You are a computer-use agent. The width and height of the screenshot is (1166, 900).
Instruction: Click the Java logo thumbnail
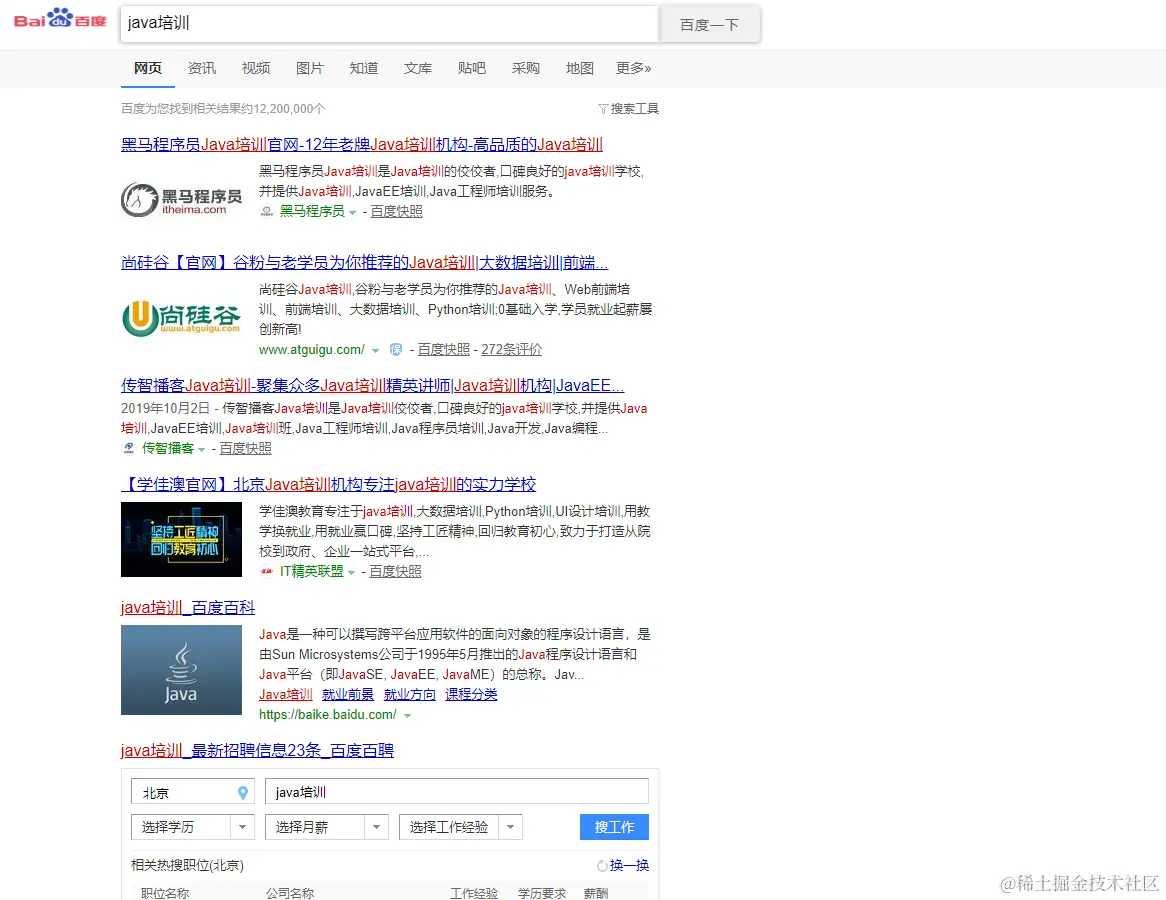(181, 670)
